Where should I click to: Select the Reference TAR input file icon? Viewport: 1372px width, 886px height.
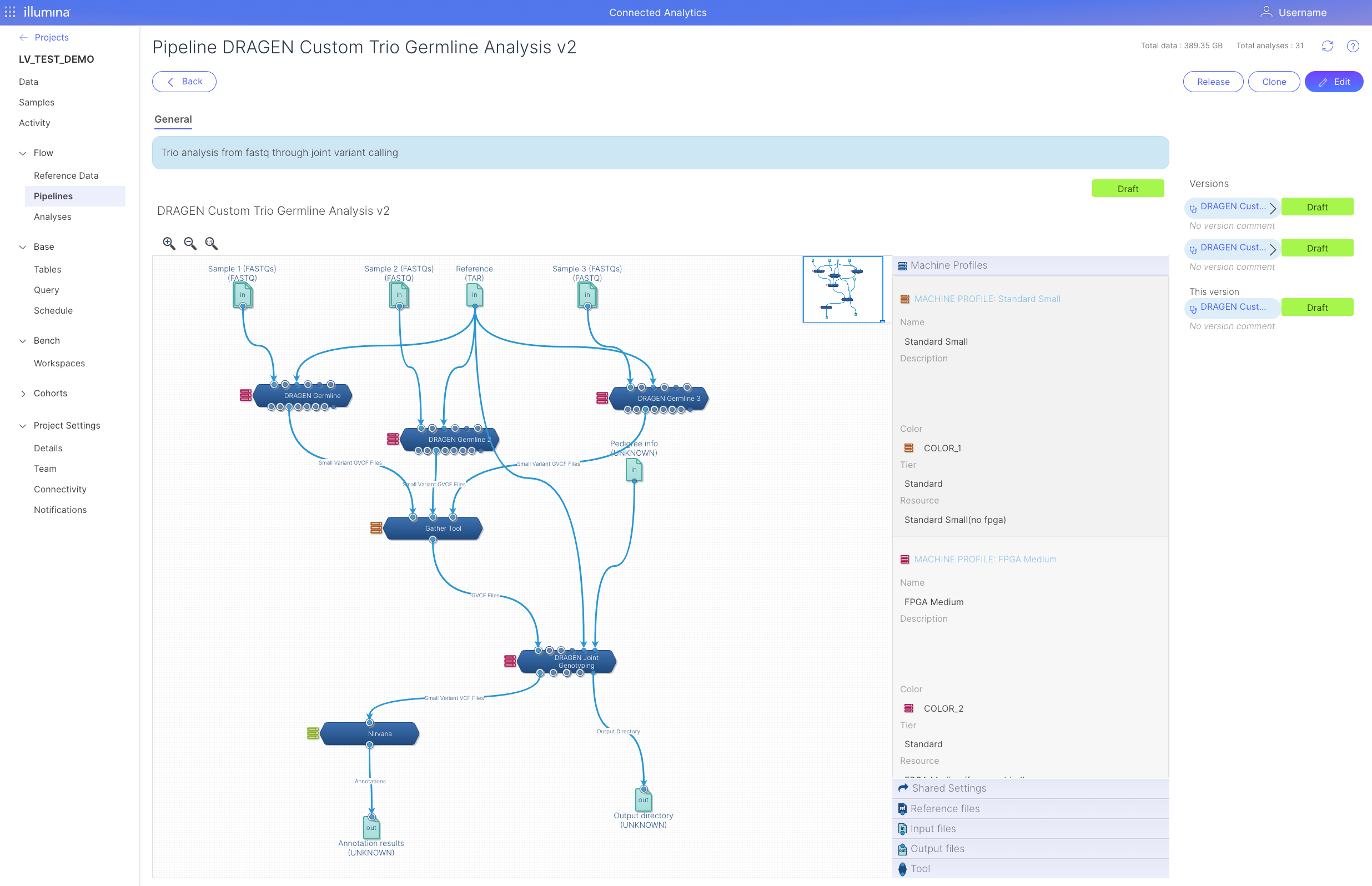pyautogui.click(x=474, y=295)
